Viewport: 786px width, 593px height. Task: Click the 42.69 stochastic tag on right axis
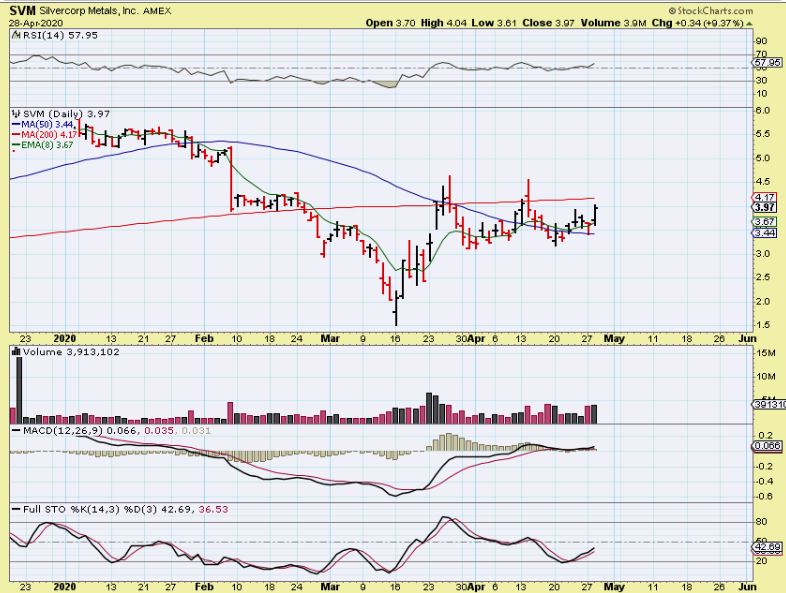[767, 547]
